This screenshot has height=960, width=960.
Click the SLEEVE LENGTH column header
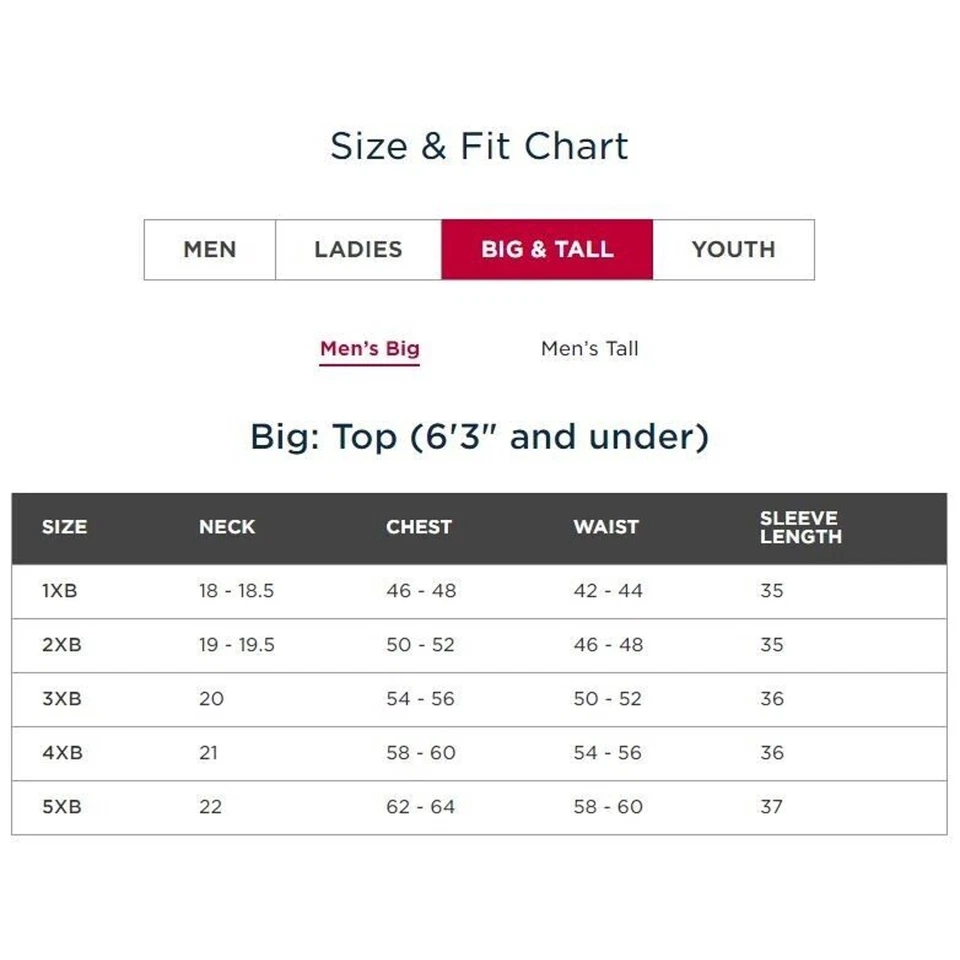(x=801, y=527)
